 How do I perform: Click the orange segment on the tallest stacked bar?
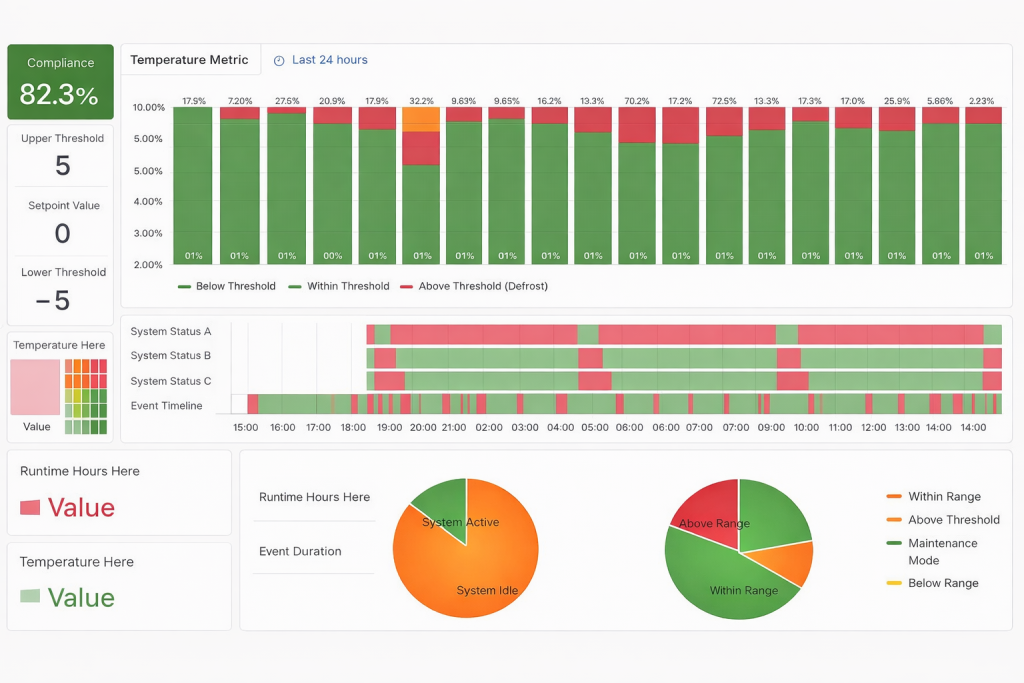coord(421,119)
